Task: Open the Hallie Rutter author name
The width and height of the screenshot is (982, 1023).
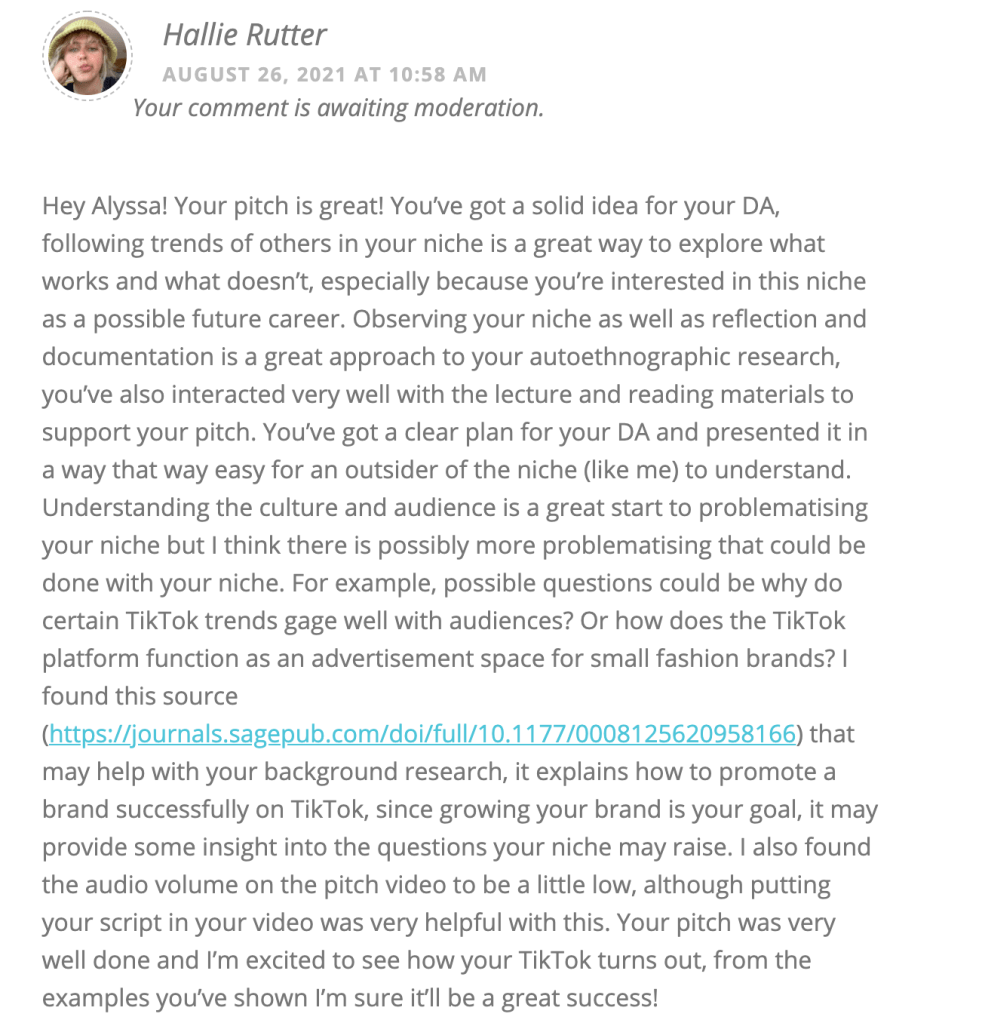Action: [244, 36]
